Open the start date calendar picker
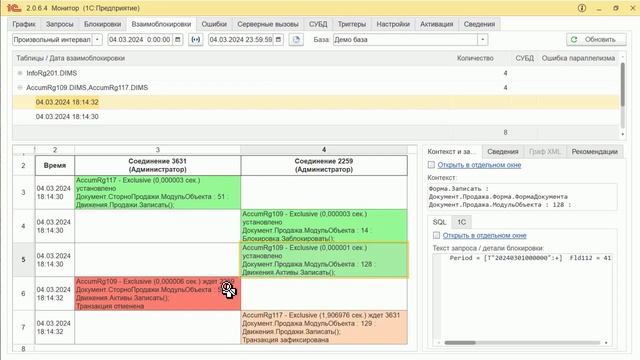The height and width of the screenshot is (360, 640). pos(178,40)
